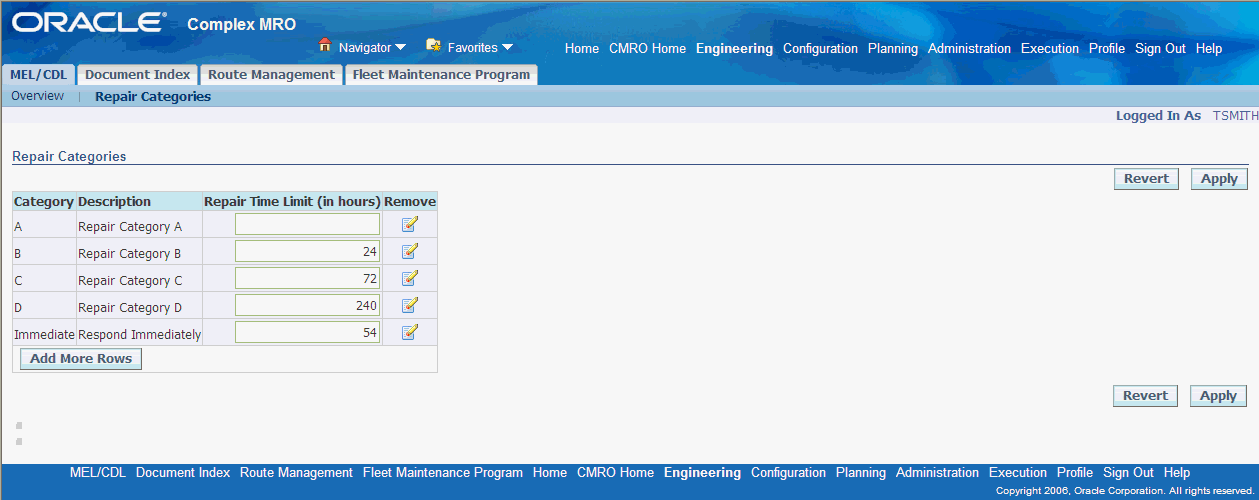Image resolution: width=1259 pixels, height=500 pixels.
Task: Click the Add More Rows button
Action: pyautogui.click(x=81, y=359)
